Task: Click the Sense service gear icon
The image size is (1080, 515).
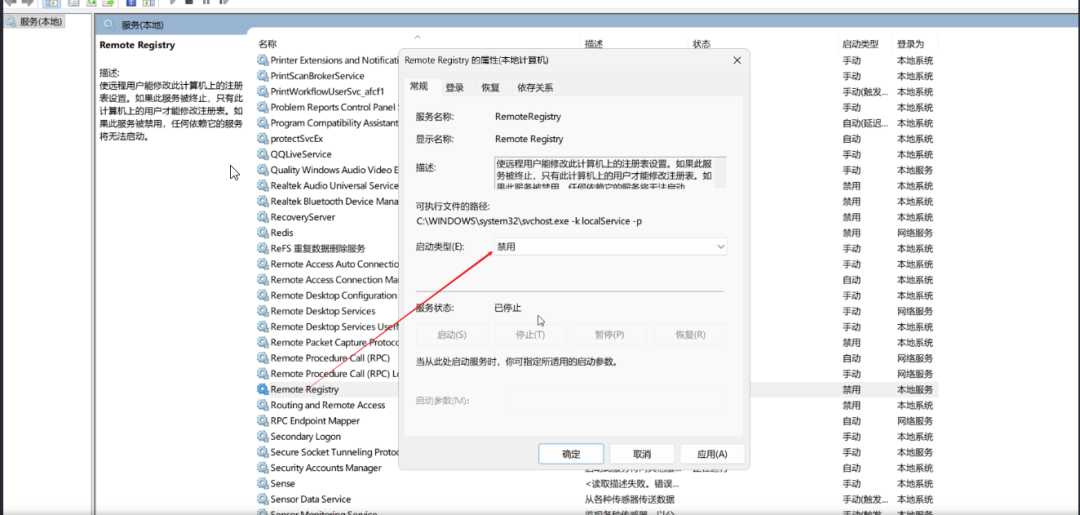Action: click(x=263, y=483)
